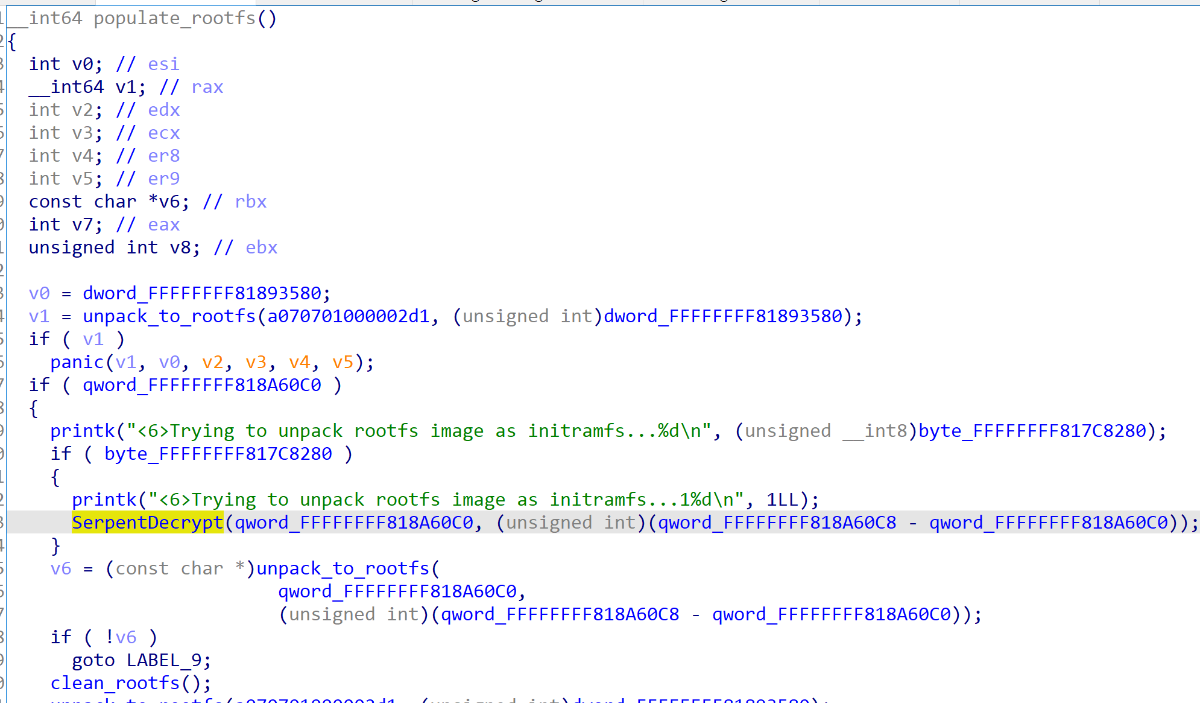Screen dimensions: 1200x703
Task: Click qword_FFFFFFFF818A60C0 in the if condition
Action: click(201, 385)
